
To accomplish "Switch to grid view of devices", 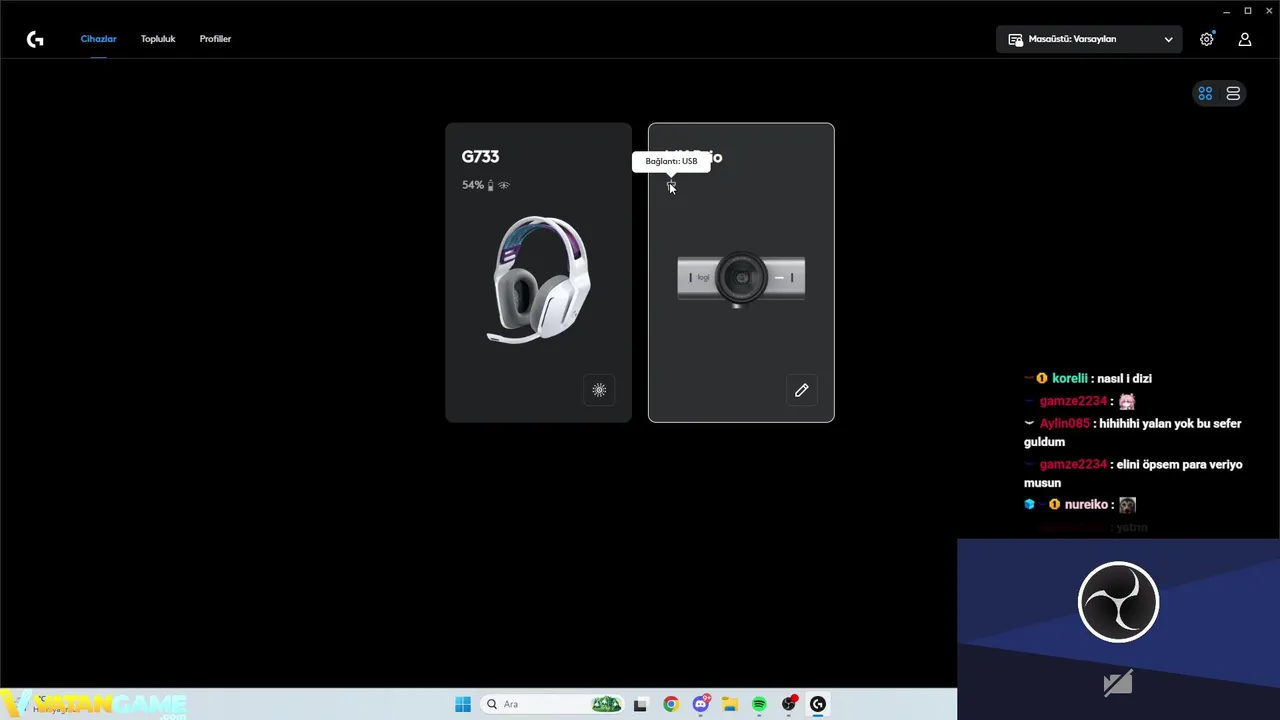I will point(1205,93).
